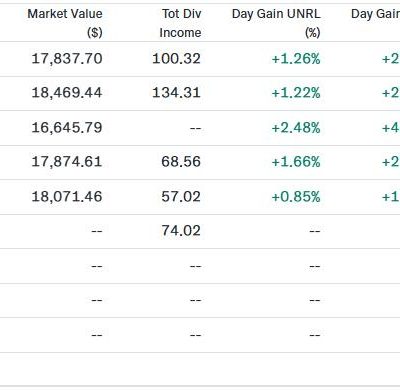
Task: Select the +2.48% day gain cell
Action: [x=296, y=128]
